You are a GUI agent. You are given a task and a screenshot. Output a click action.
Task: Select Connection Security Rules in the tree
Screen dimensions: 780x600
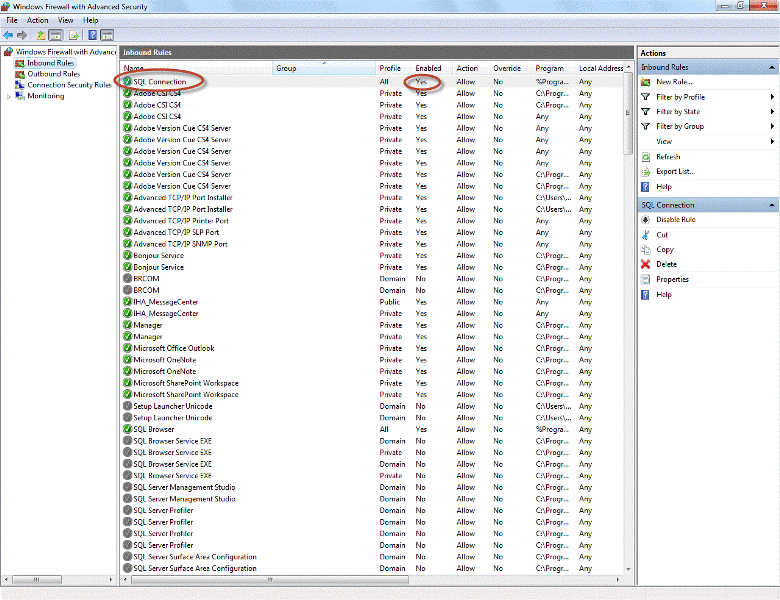(x=69, y=85)
